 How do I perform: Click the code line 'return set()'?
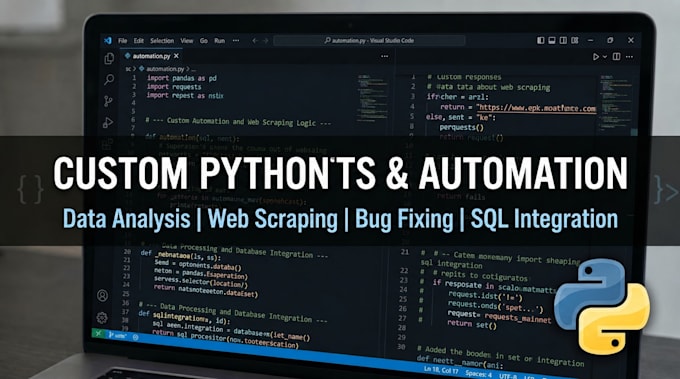(471, 324)
